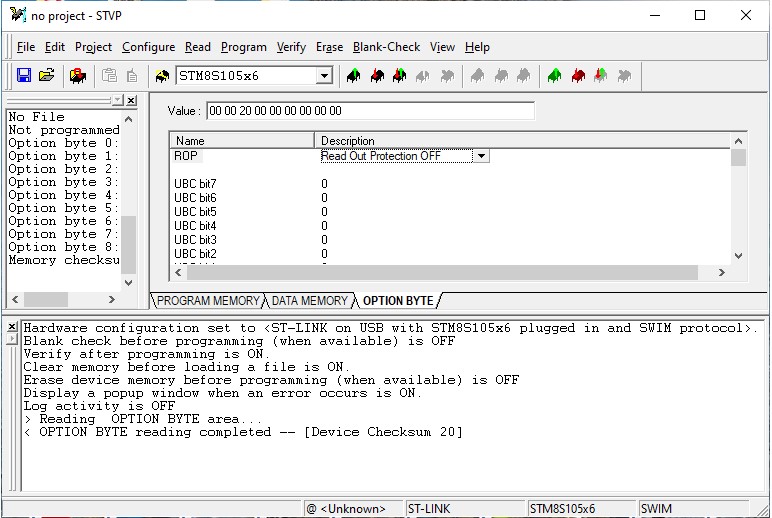Select the UBC bit7 row
This screenshot has width=772, height=518.
tap(195, 184)
